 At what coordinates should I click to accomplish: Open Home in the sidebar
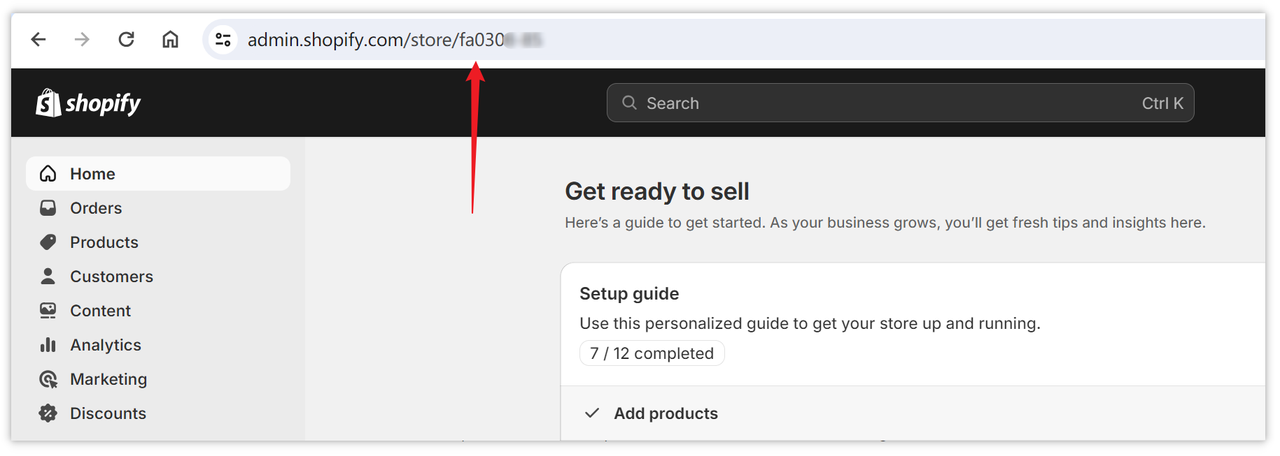(158, 174)
